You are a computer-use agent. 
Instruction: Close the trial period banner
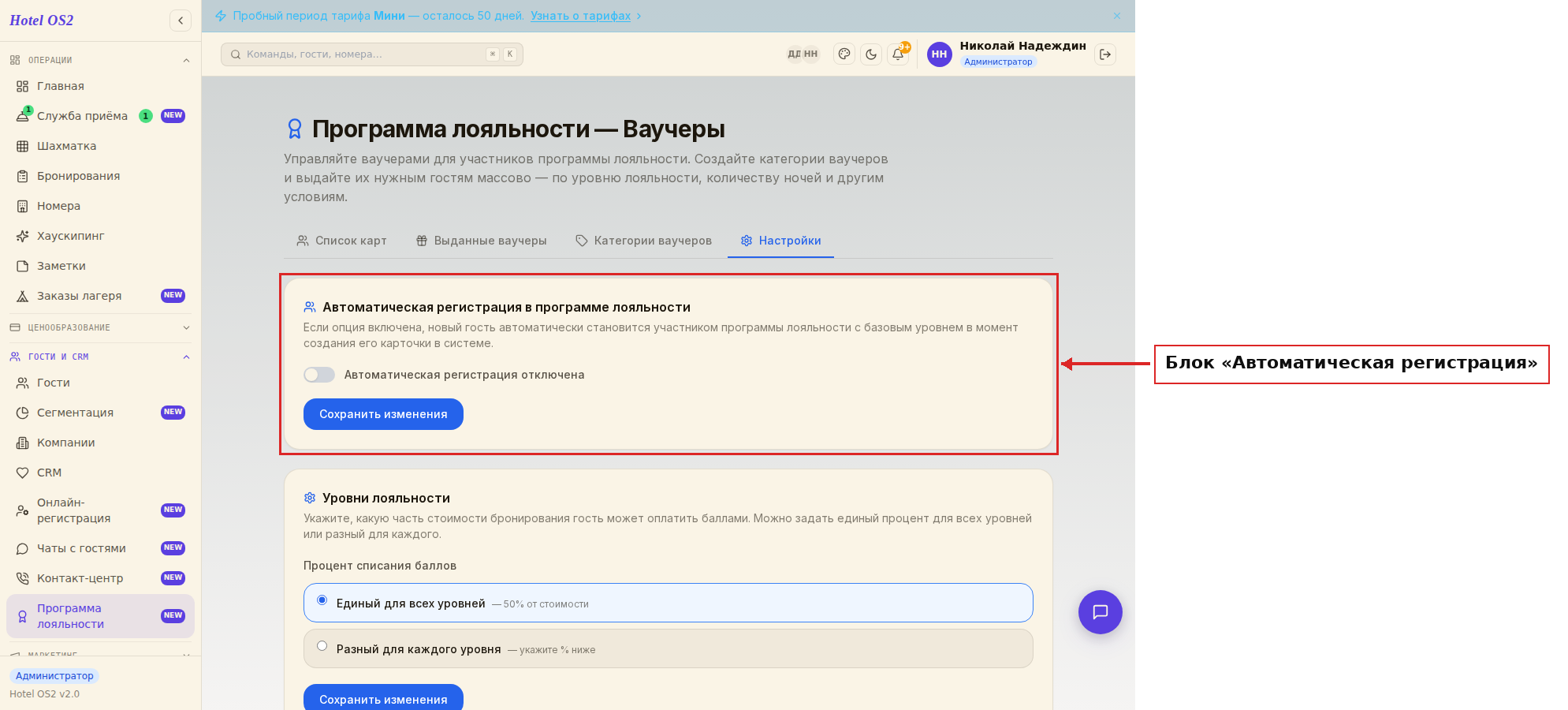[1117, 16]
